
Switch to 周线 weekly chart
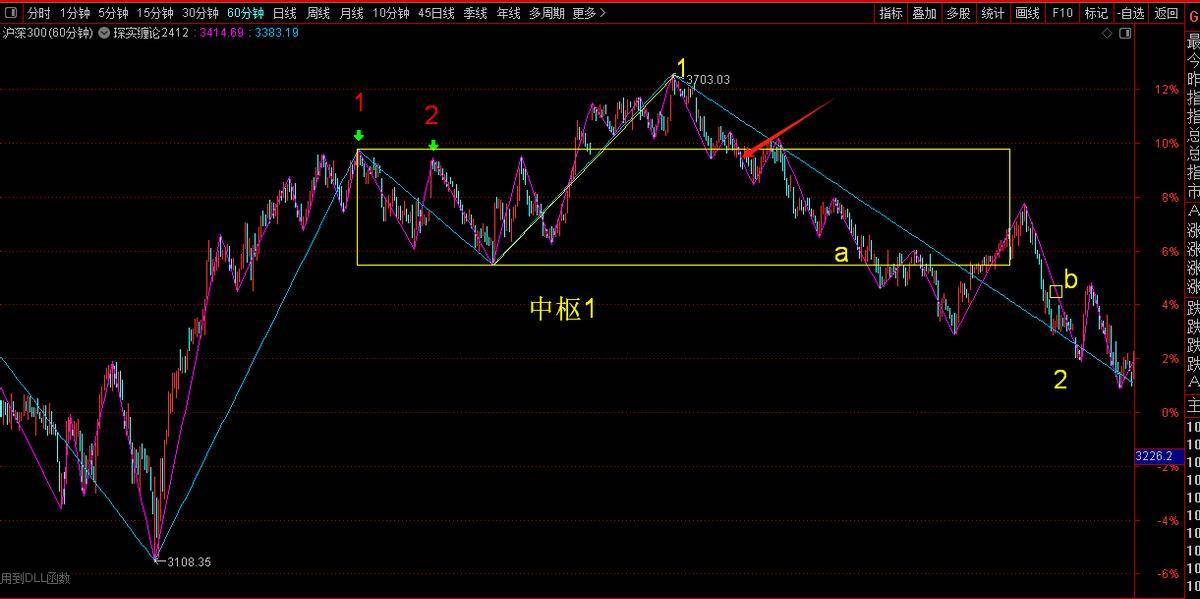pyautogui.click(x=318, y=13)
